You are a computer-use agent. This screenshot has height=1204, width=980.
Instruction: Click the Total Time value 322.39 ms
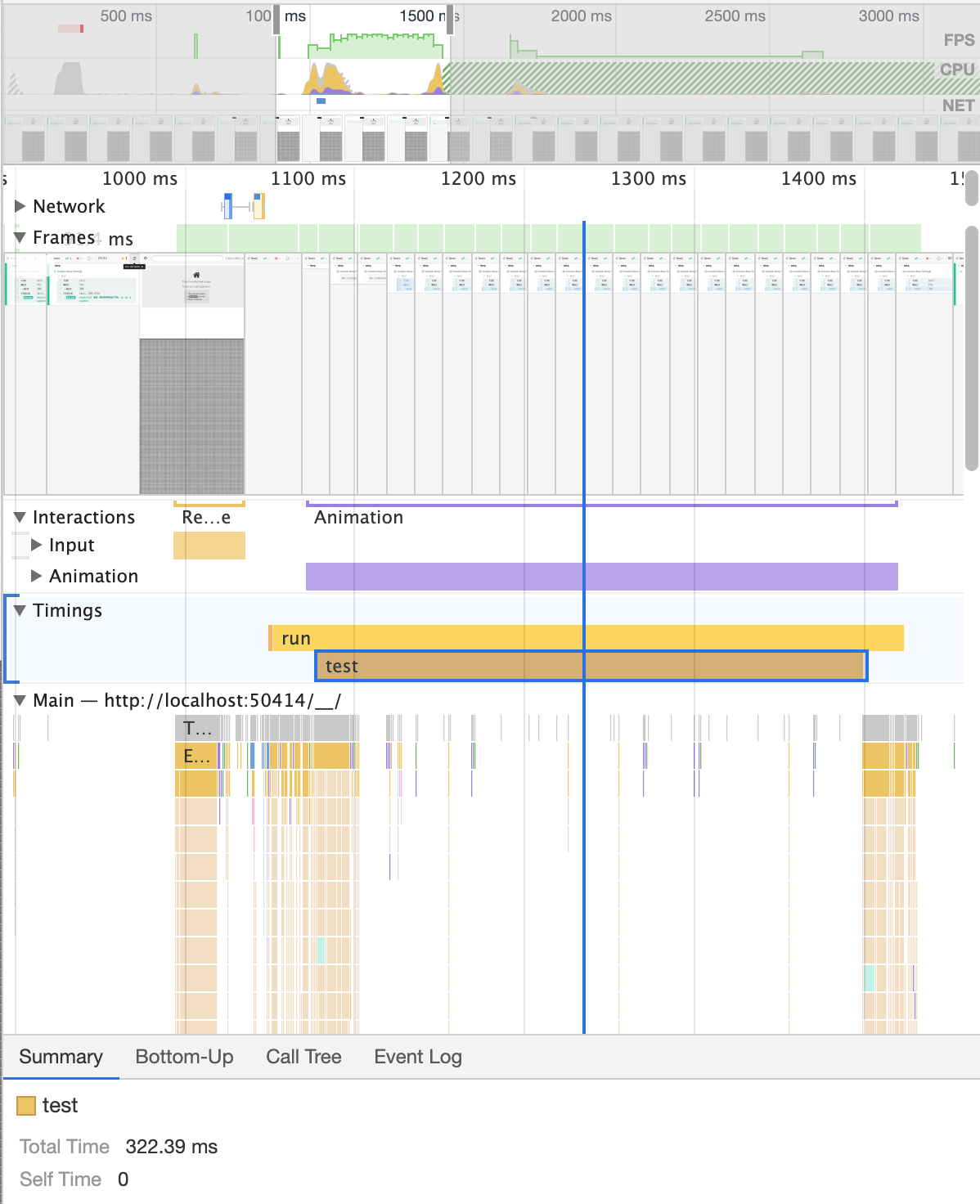(x=172, y=1147)
